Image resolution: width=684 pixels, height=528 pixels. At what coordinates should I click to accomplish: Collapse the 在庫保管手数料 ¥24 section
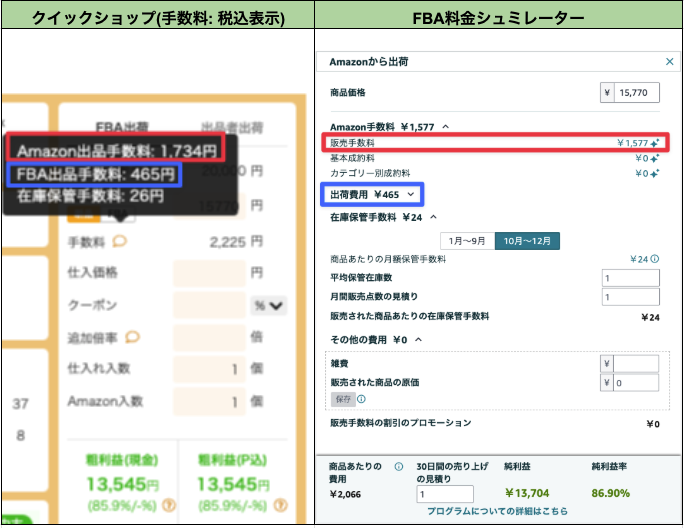435,216
